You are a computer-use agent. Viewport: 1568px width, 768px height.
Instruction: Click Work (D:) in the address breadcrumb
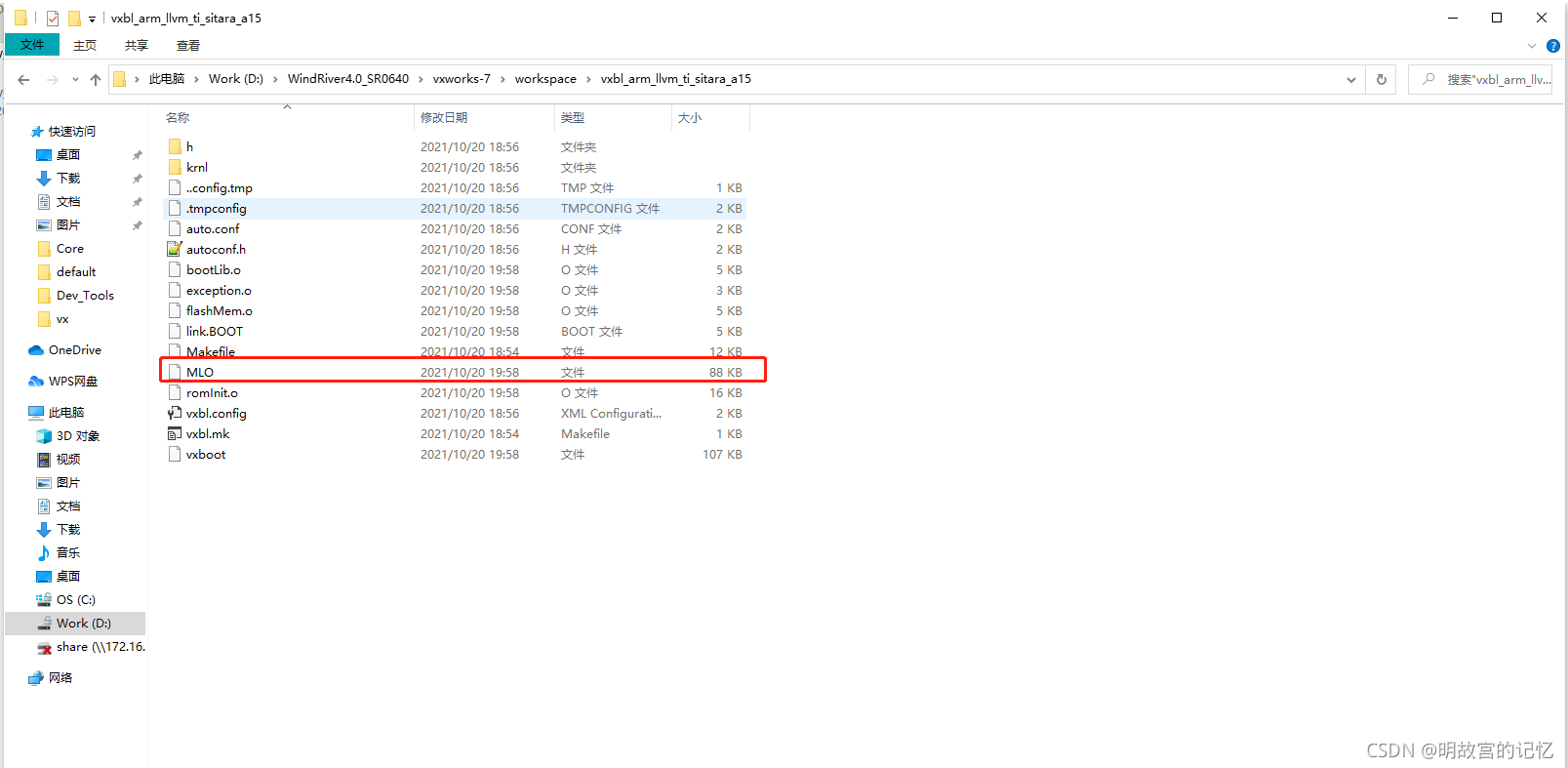coord(236,79)
